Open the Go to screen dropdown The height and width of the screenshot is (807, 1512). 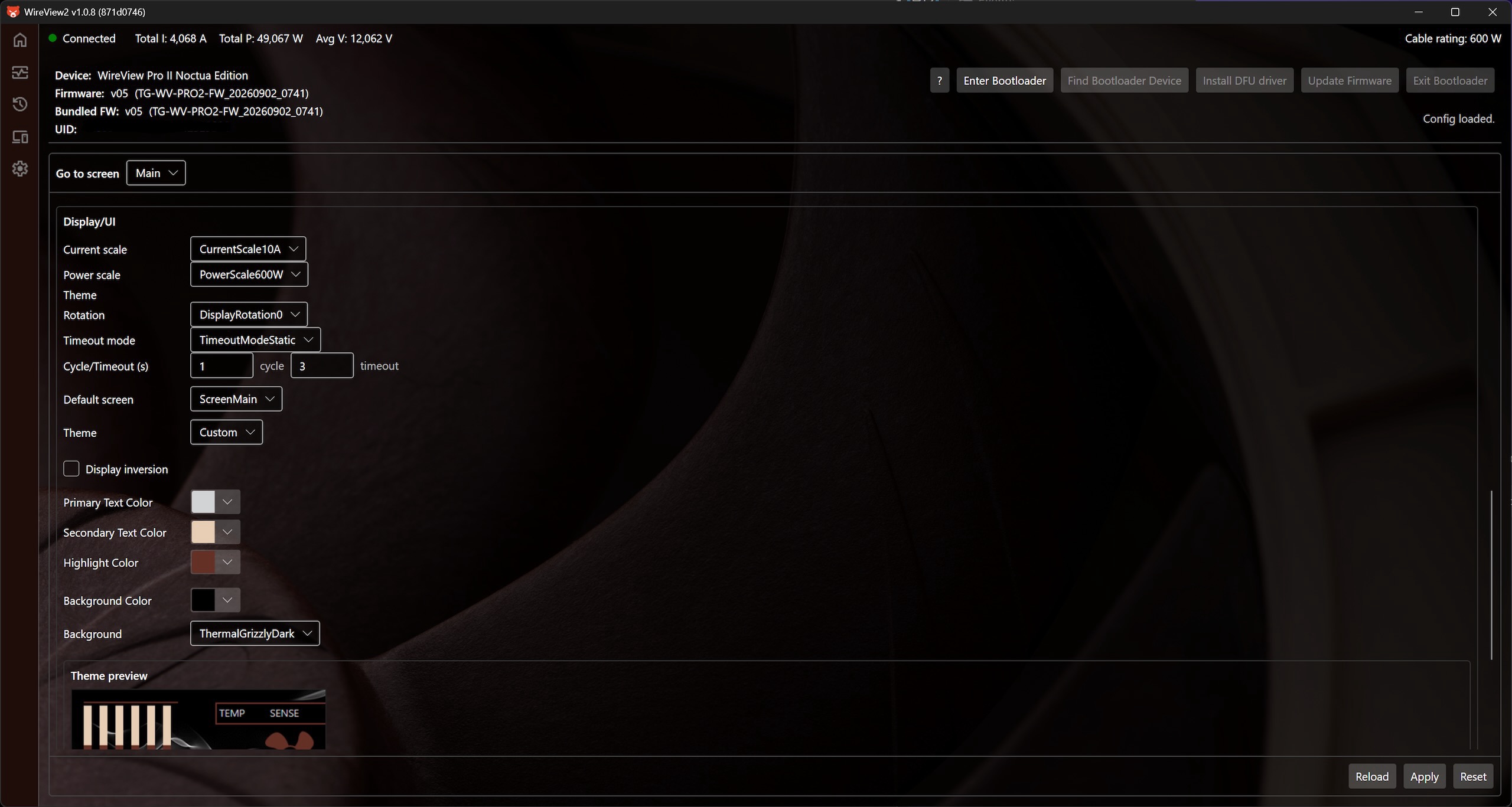click(156, 173)
